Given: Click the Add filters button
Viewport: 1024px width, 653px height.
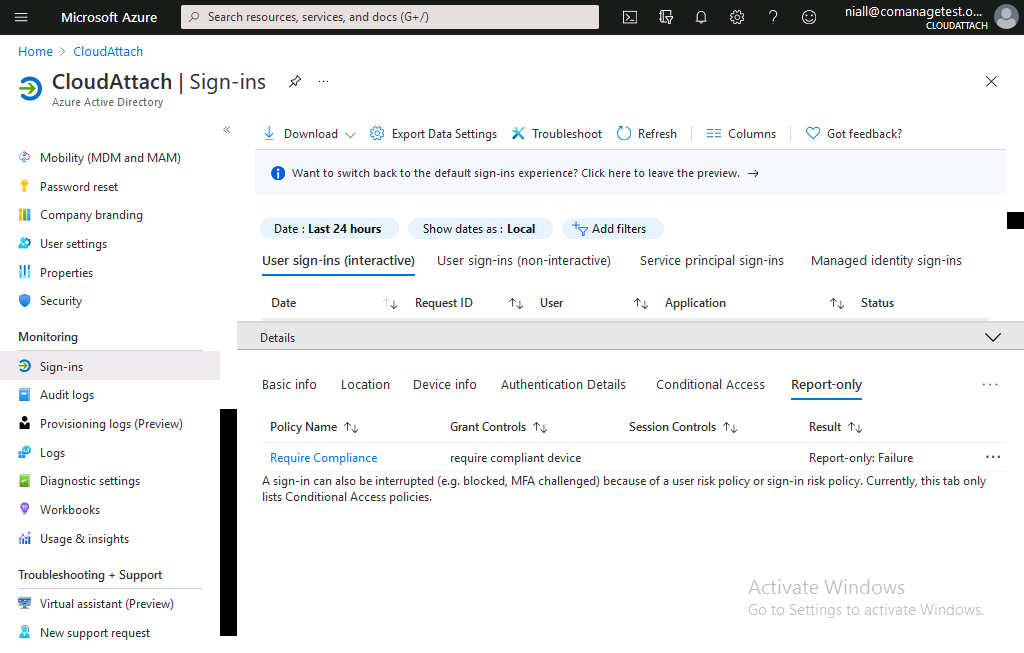Looking at the screenshot, I should point(612,229).
